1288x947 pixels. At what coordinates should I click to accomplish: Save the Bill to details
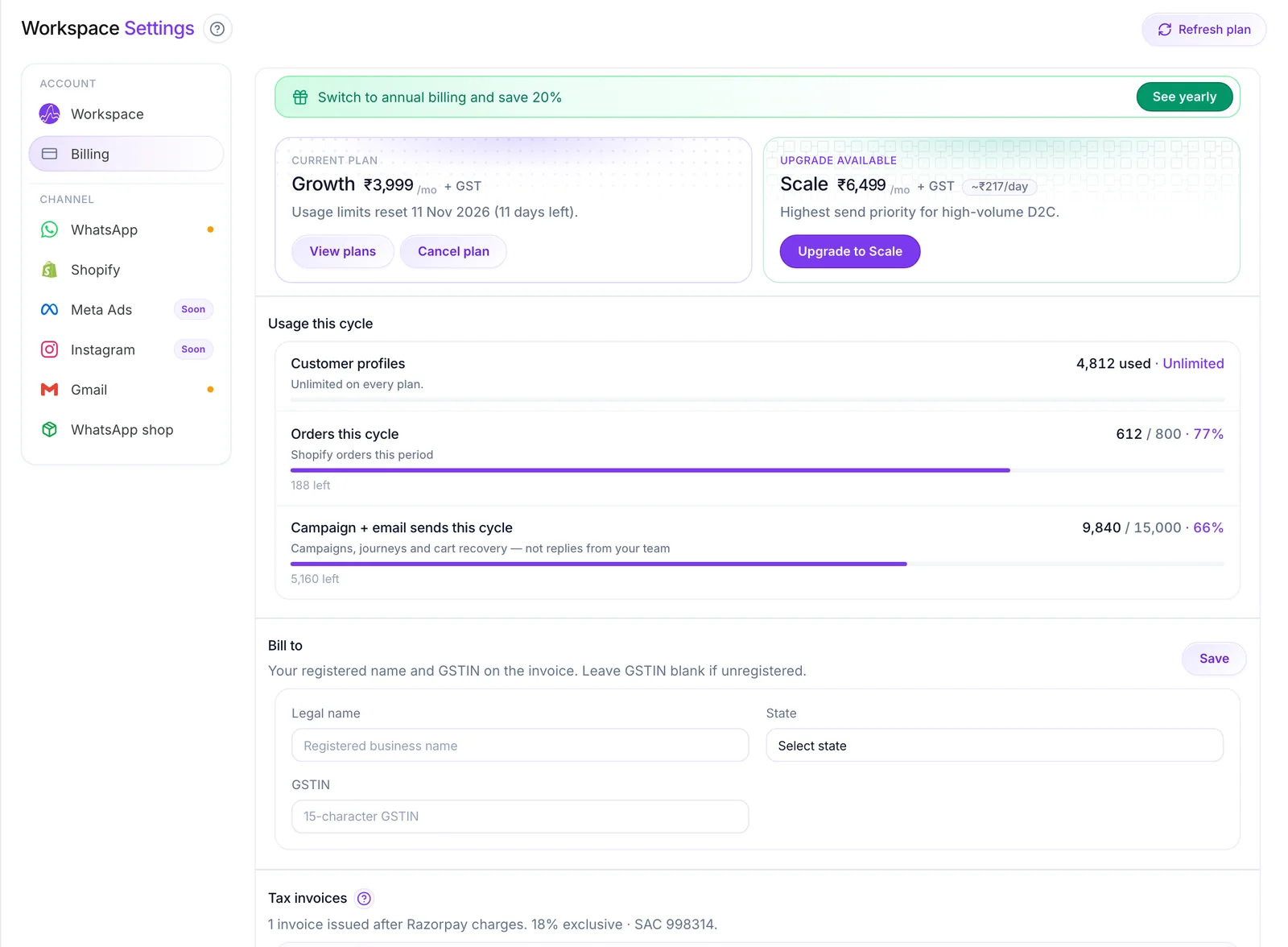1214,659
